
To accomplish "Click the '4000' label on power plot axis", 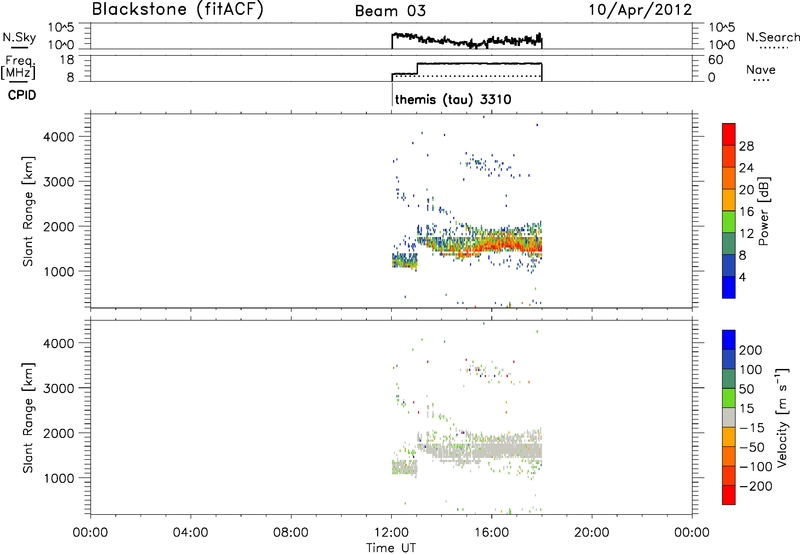I will (x=59, y=137).
